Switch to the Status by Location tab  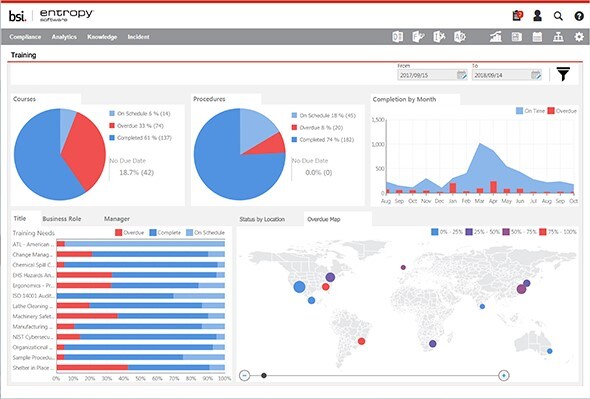(x=262, y=219)
